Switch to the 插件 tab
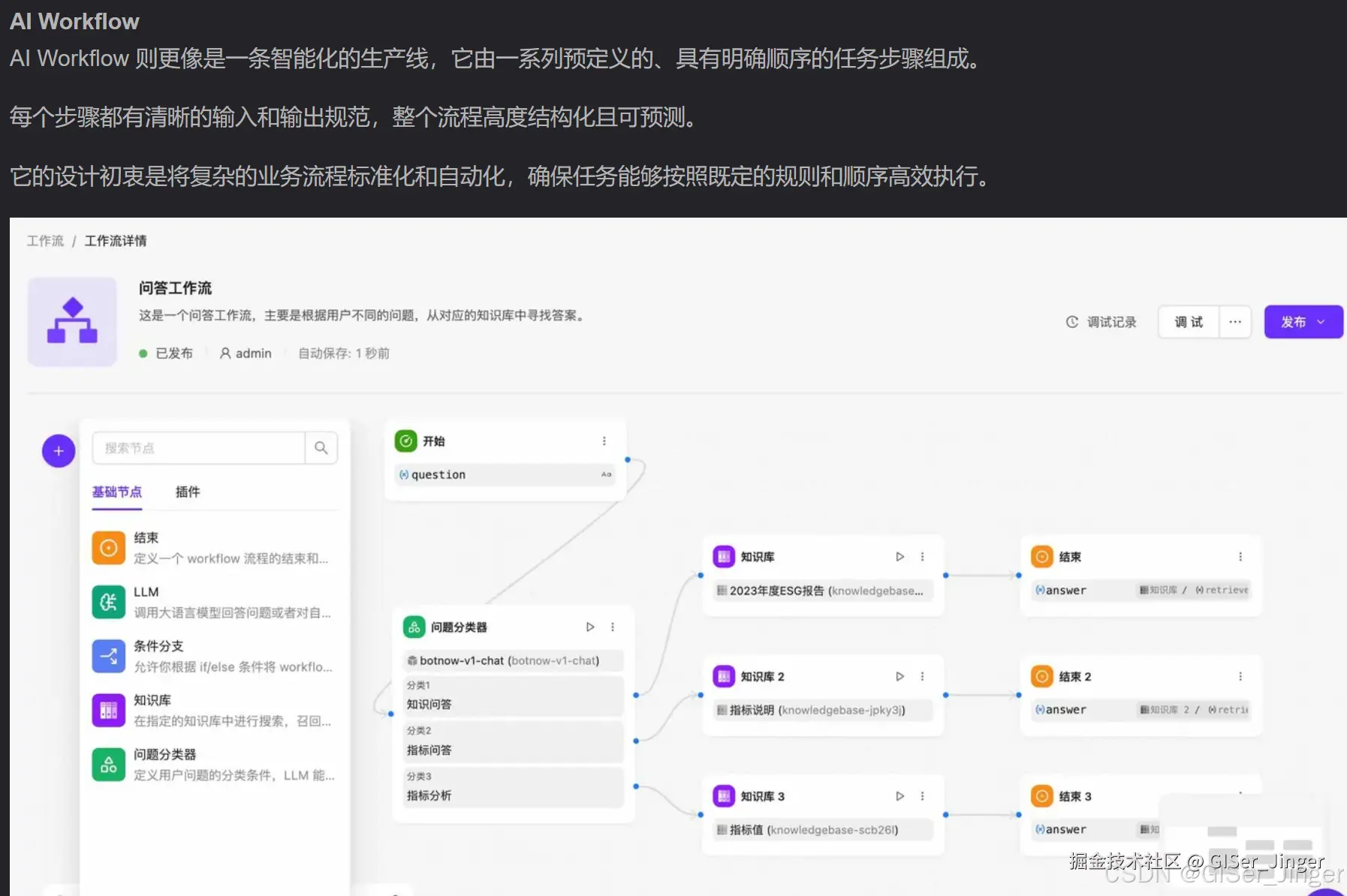The image size is (1347, 896). click(x=187, y=492)
